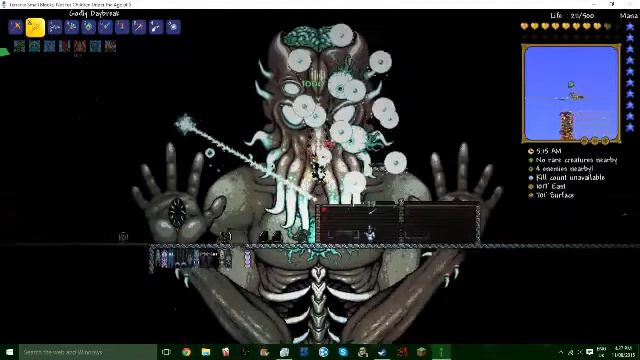640x360 pixels.
Task: Click the active Terraria tree taskbar icon
Action: click(x=441, y=352)
